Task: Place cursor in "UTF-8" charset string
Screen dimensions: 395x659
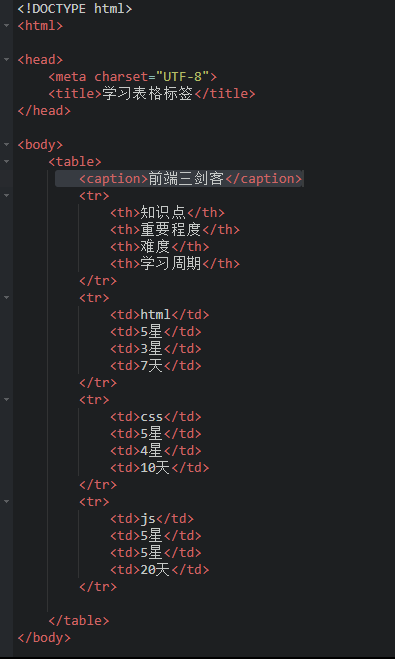Action: 182,77
